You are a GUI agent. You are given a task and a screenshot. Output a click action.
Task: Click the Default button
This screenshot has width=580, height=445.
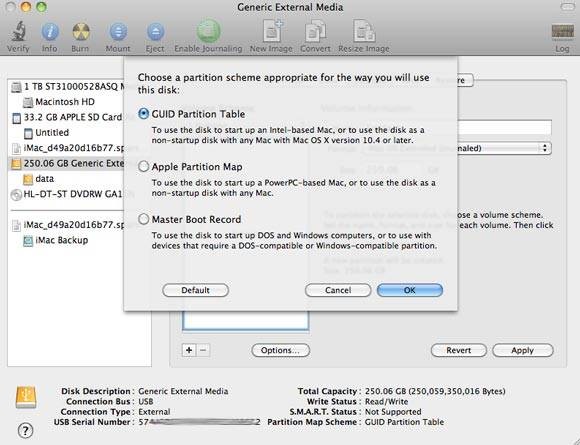tap(195, 290)
